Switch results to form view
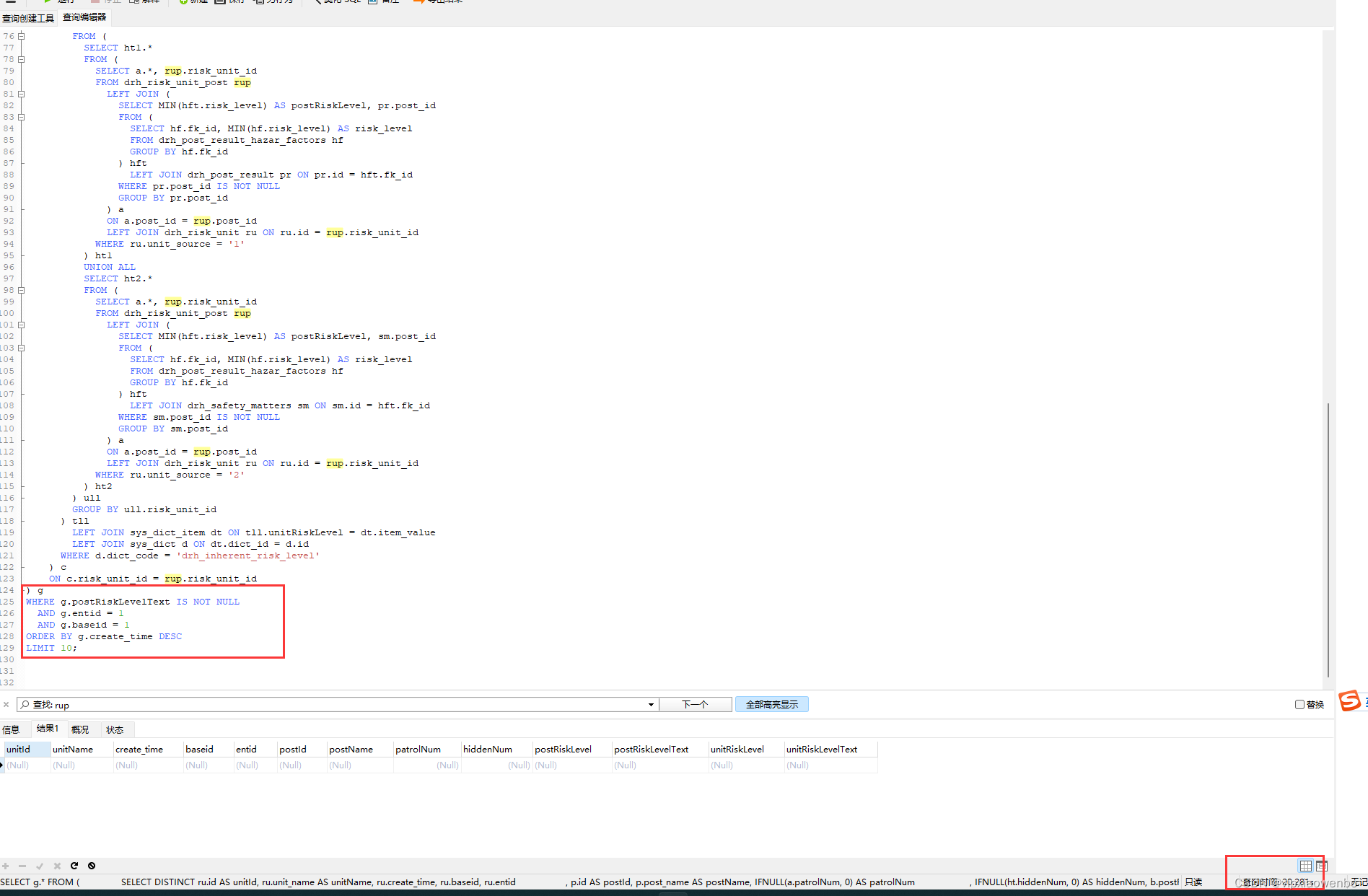This screenshot has width=1368, height=896. 1321,866
